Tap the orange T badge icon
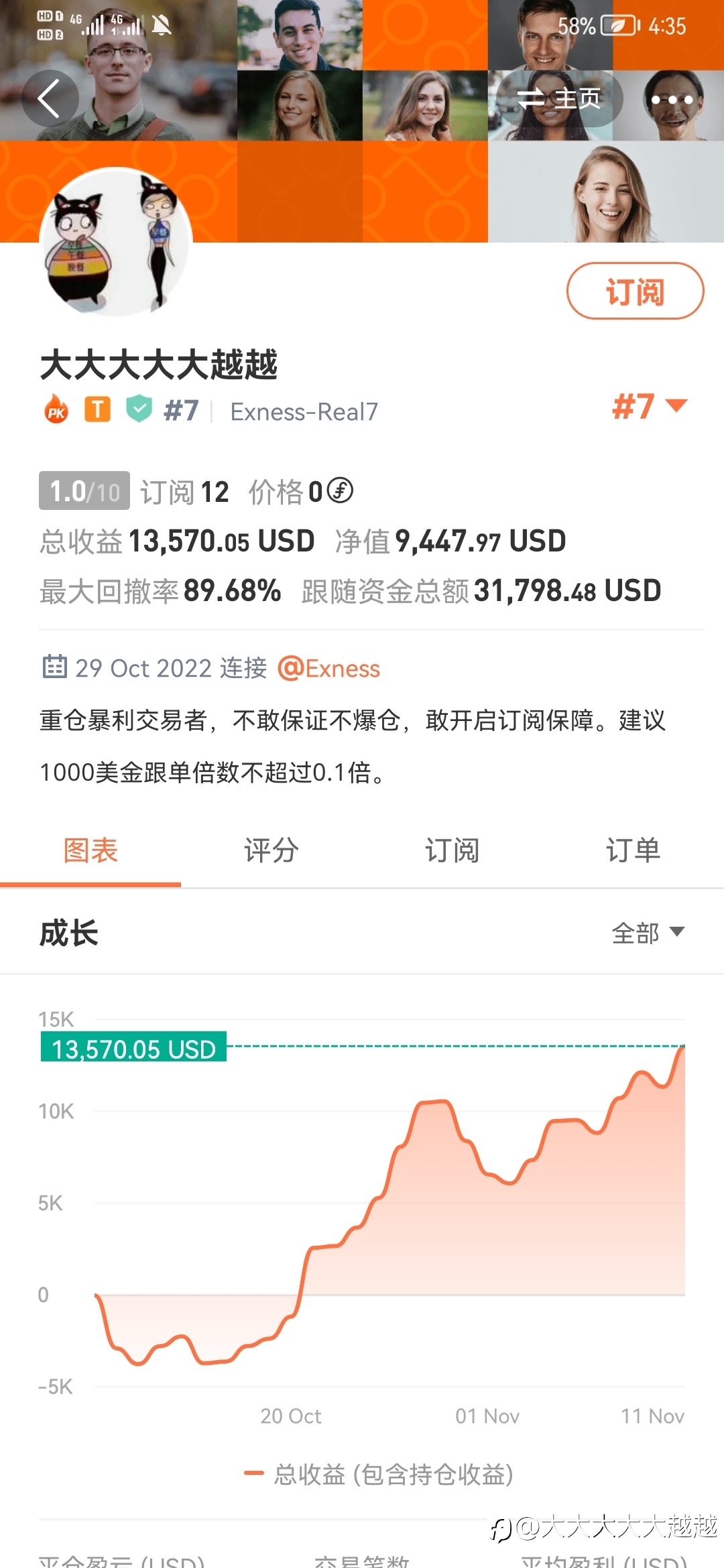This screenshot has width=724, height=1568. pyautogui.click(x=97, y=409)
